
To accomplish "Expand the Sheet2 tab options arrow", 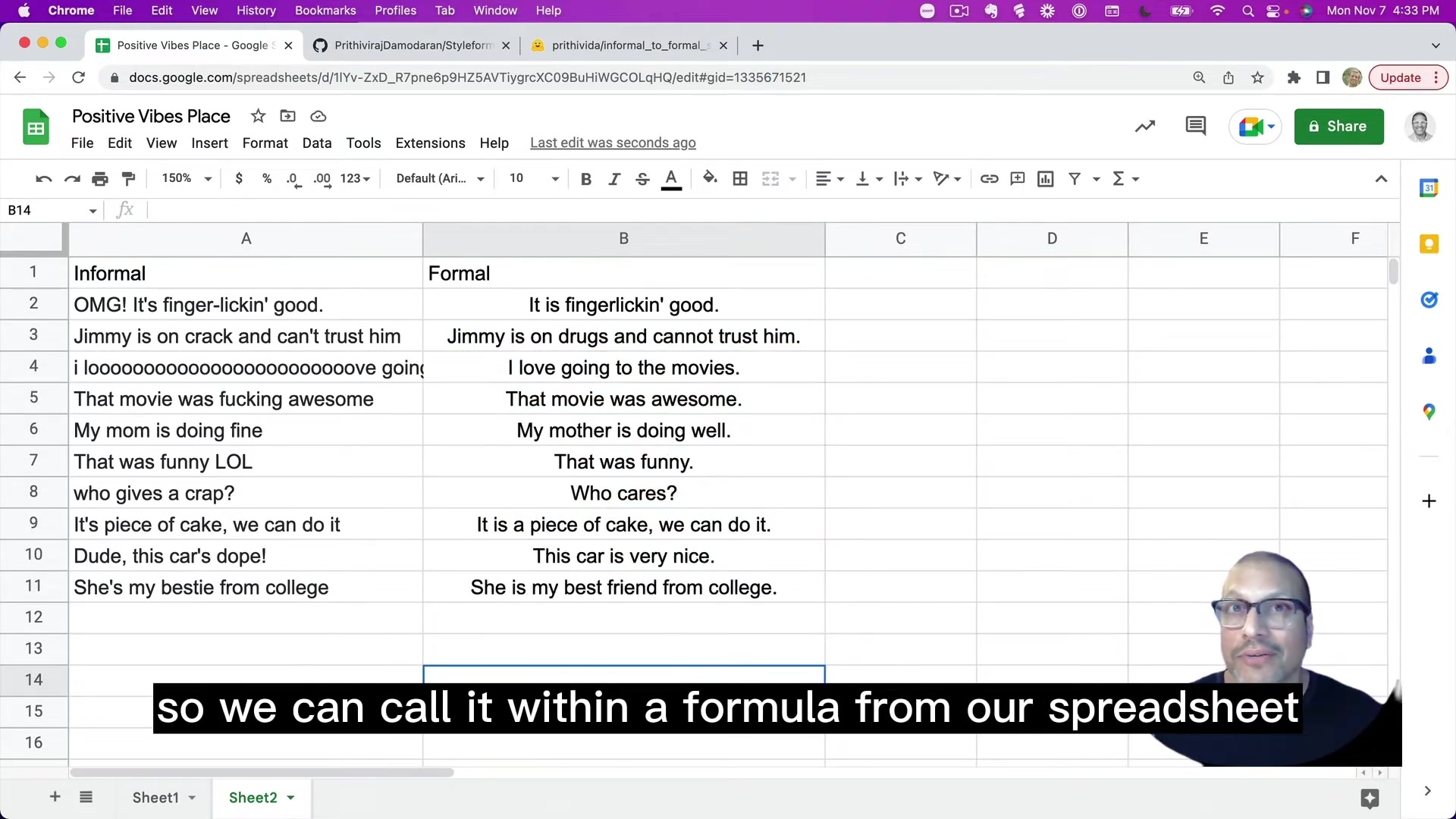I will pyautogui.click(x=290, y=798).
